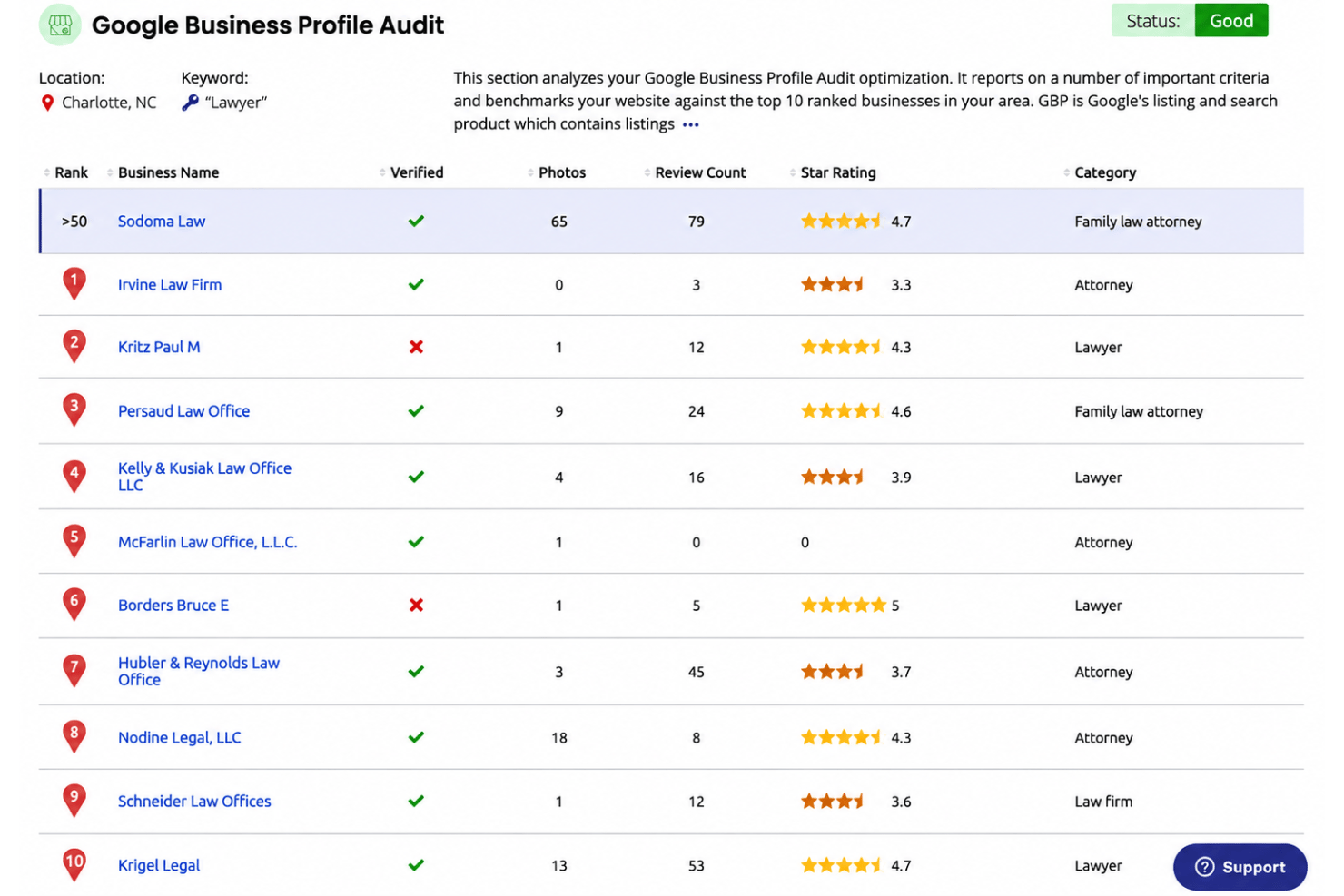Click red X unverified mark for Kritz Paul M
This screenshot has width=1344, height=896.
click(x=416, y=347)
